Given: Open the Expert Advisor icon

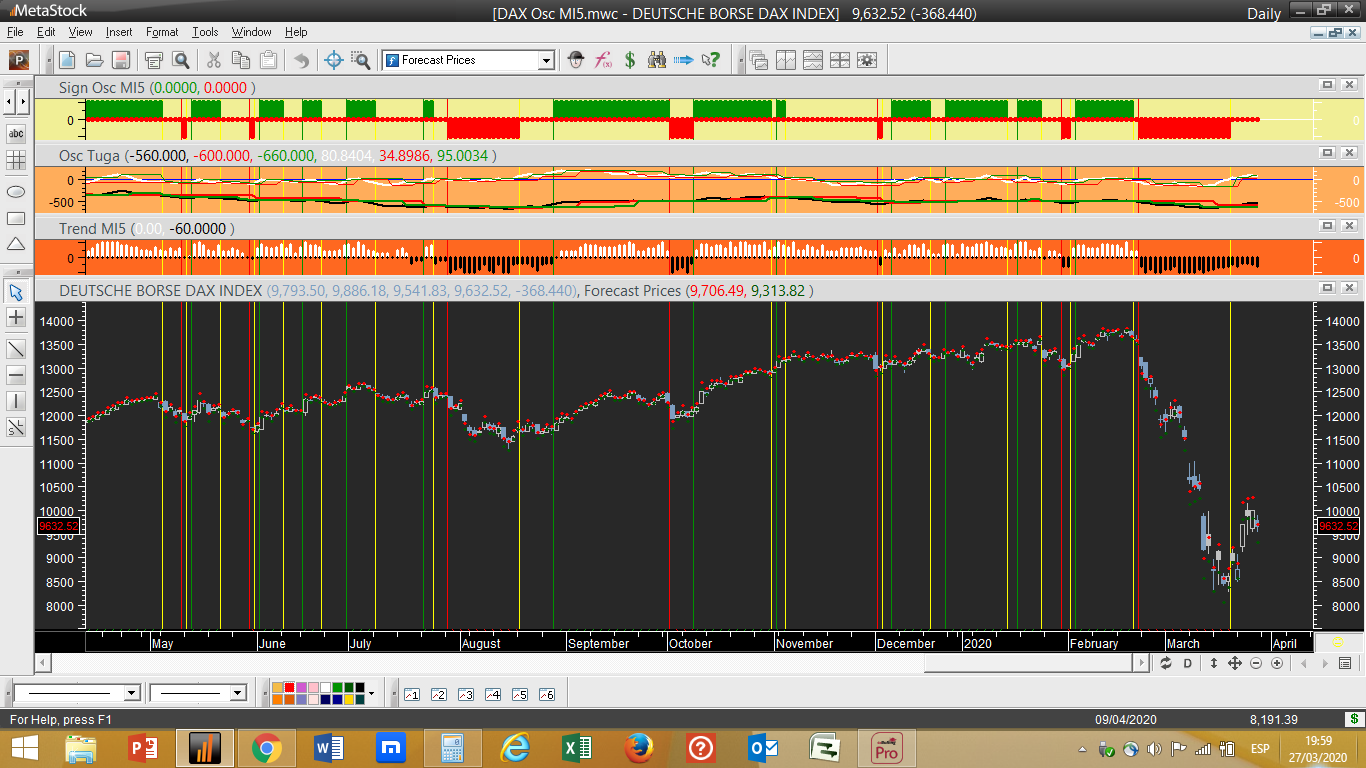Looking at the screenshot, I should pyautogui.click(x=576, y=60).
